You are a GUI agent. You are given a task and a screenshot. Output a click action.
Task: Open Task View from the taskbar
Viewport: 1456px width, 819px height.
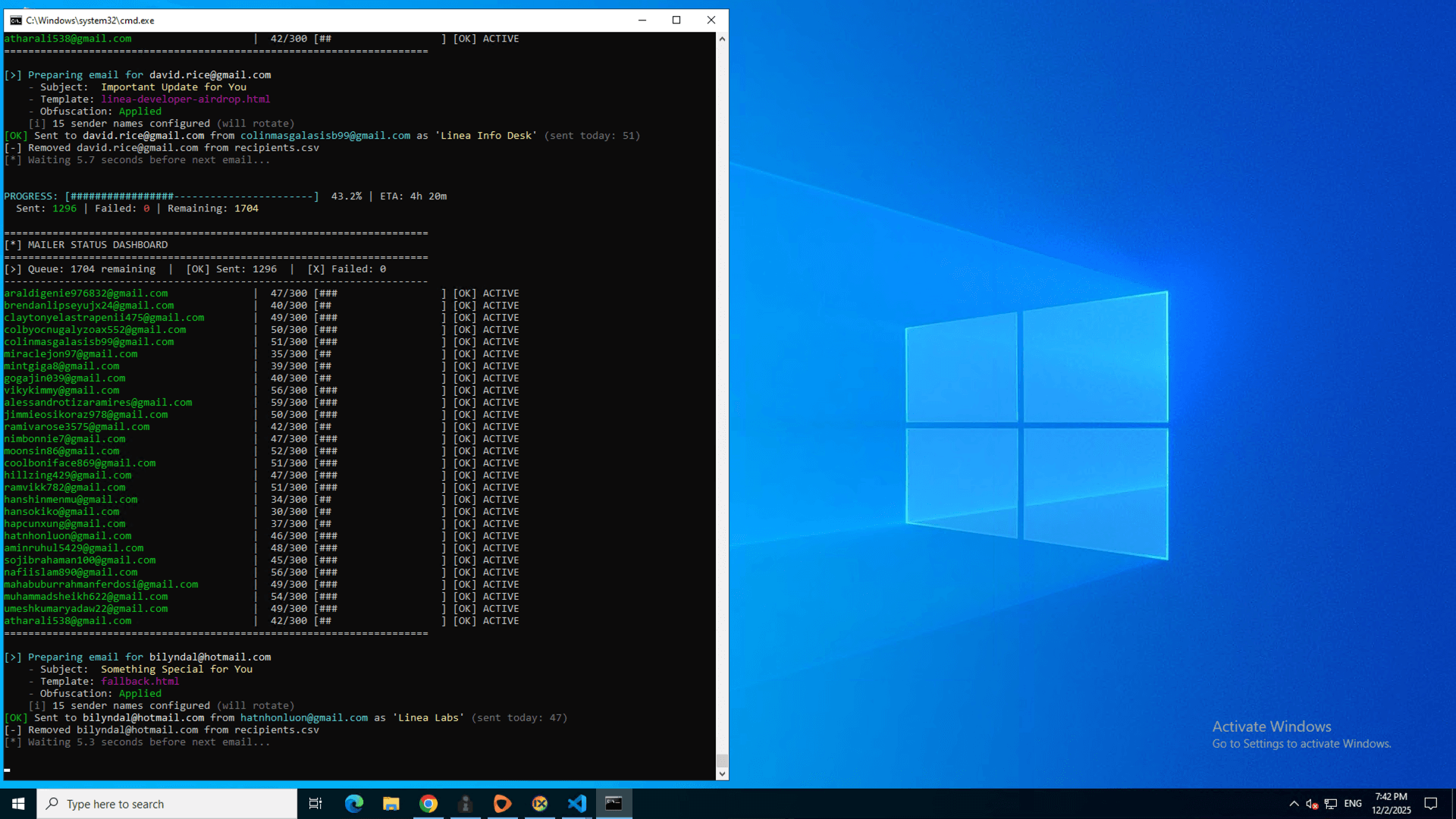click(315, 804)
